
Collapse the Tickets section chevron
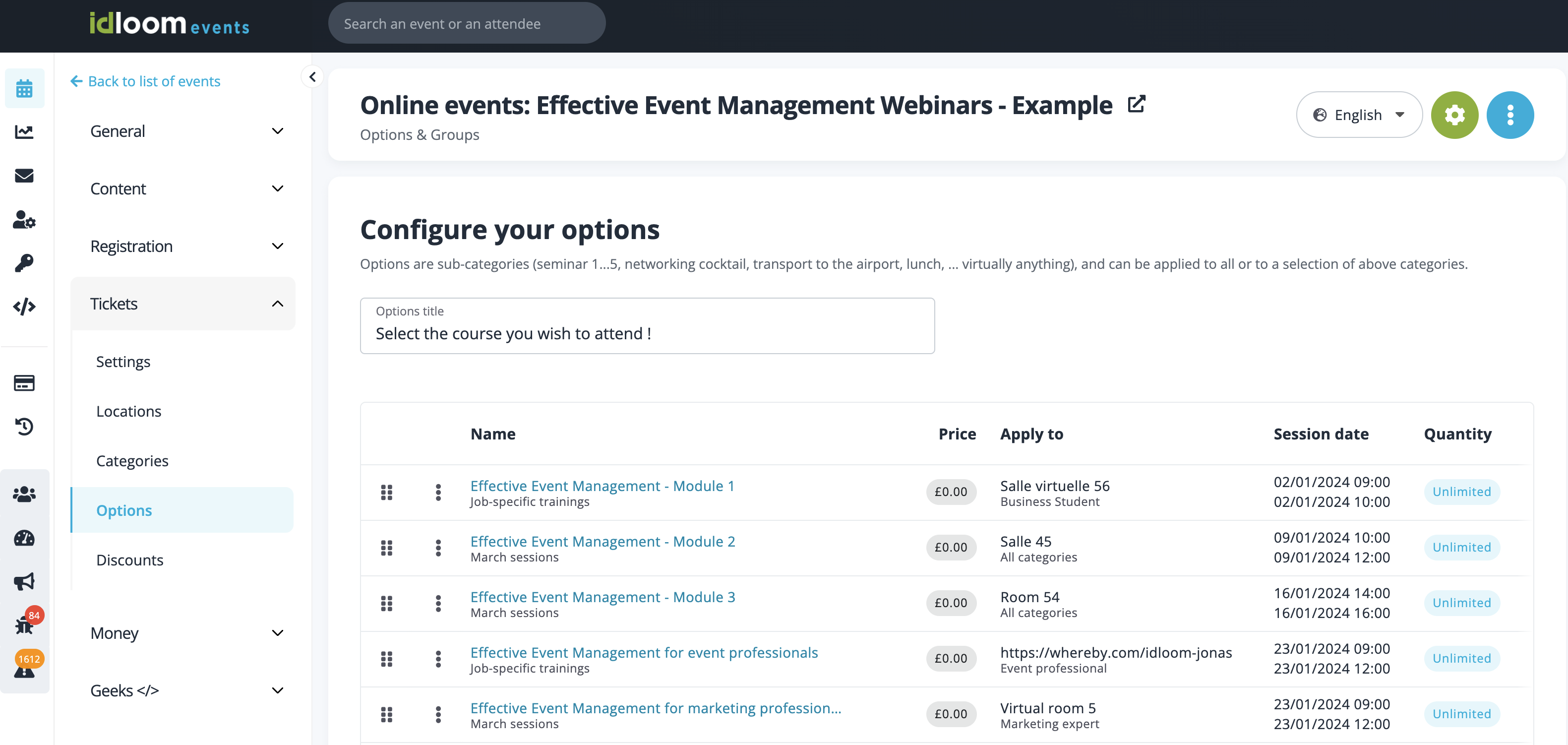[x=278, y=304]
